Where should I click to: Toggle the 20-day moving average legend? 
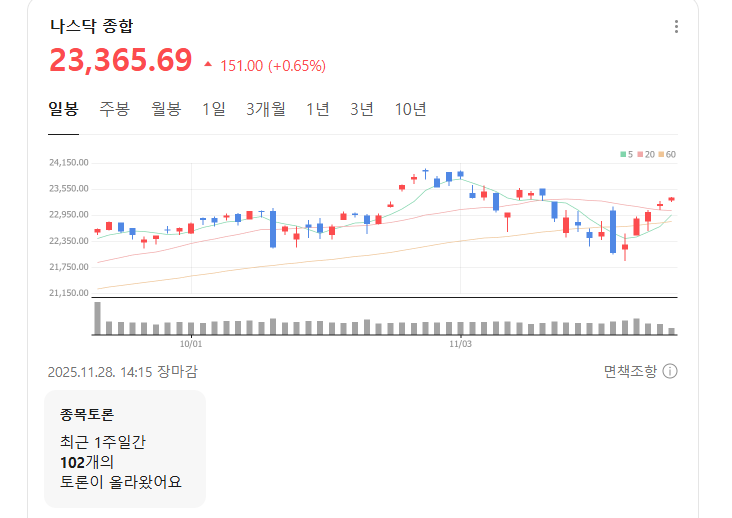(646, 154)
